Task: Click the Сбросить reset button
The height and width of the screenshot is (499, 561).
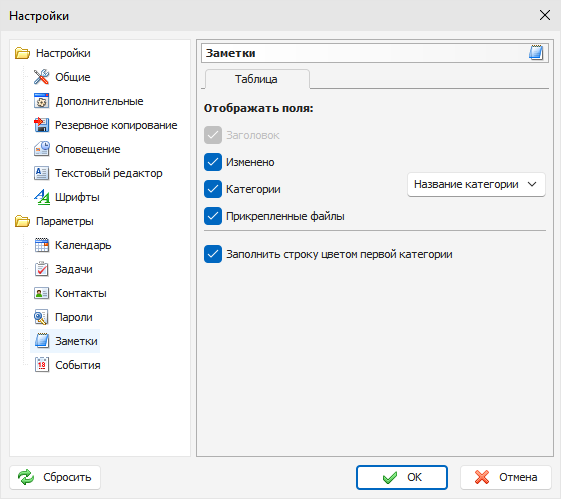Action: coord(55,477)
